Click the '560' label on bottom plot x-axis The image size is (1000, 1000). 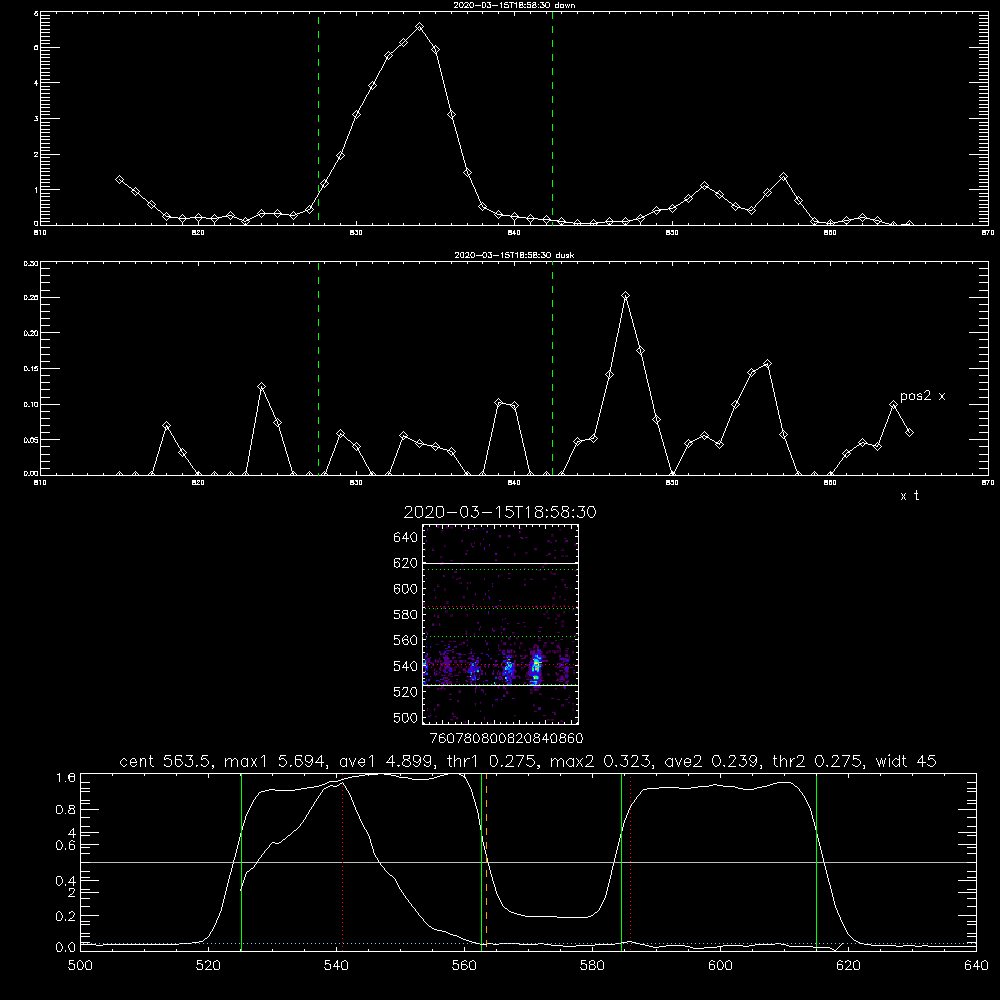pyautogui.click(x=464, y=966)
